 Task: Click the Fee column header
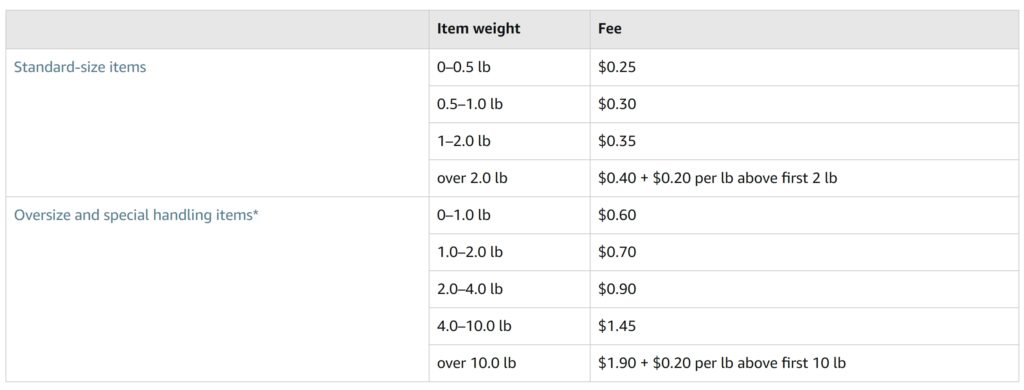(x=610, y=29)
